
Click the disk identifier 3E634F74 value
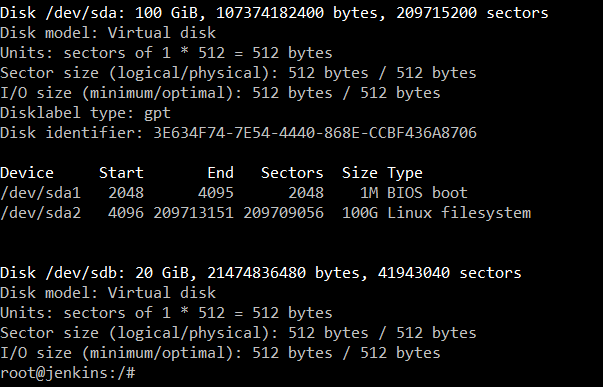click(315, 133)
